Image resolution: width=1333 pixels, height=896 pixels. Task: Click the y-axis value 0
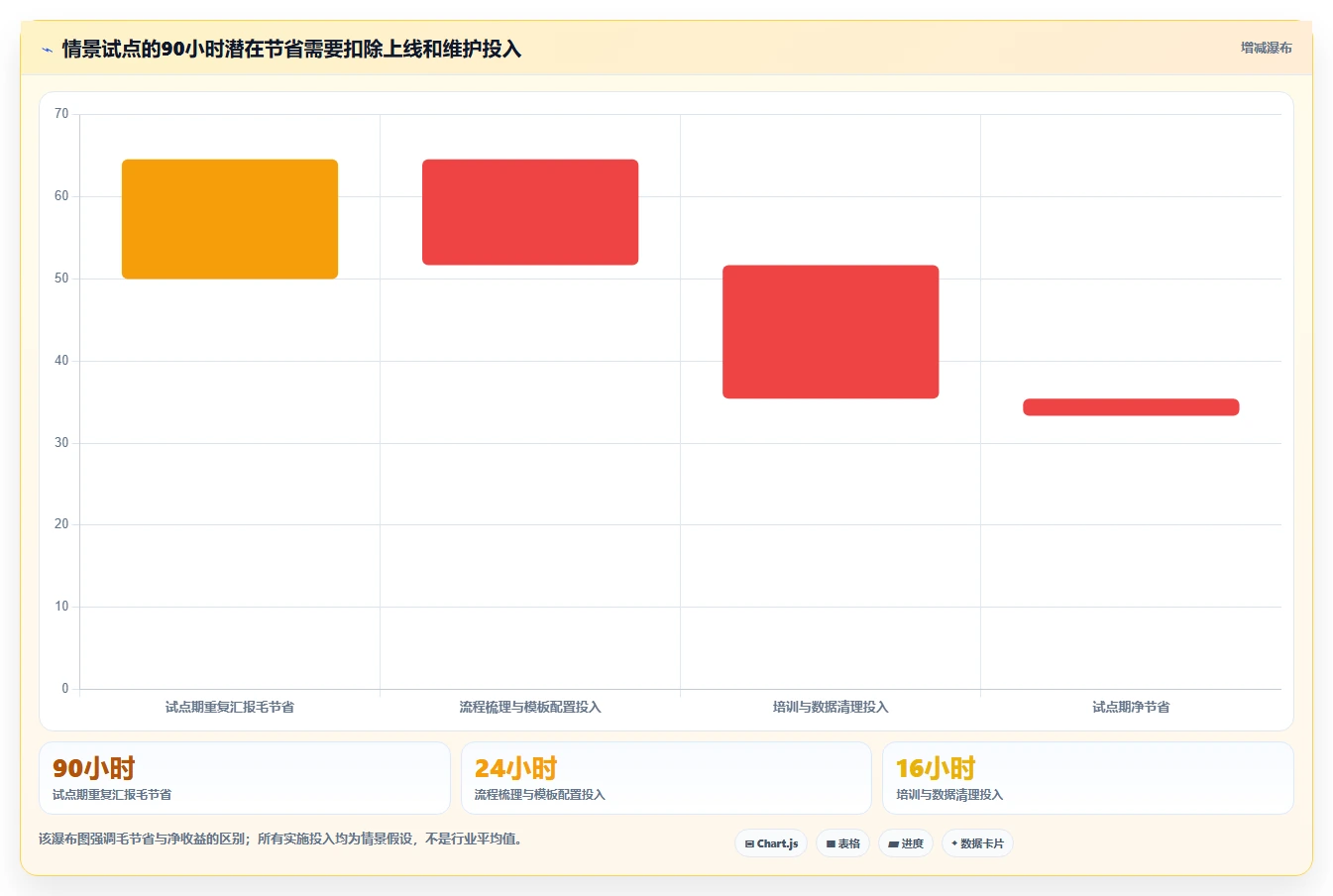pos(65,689)
